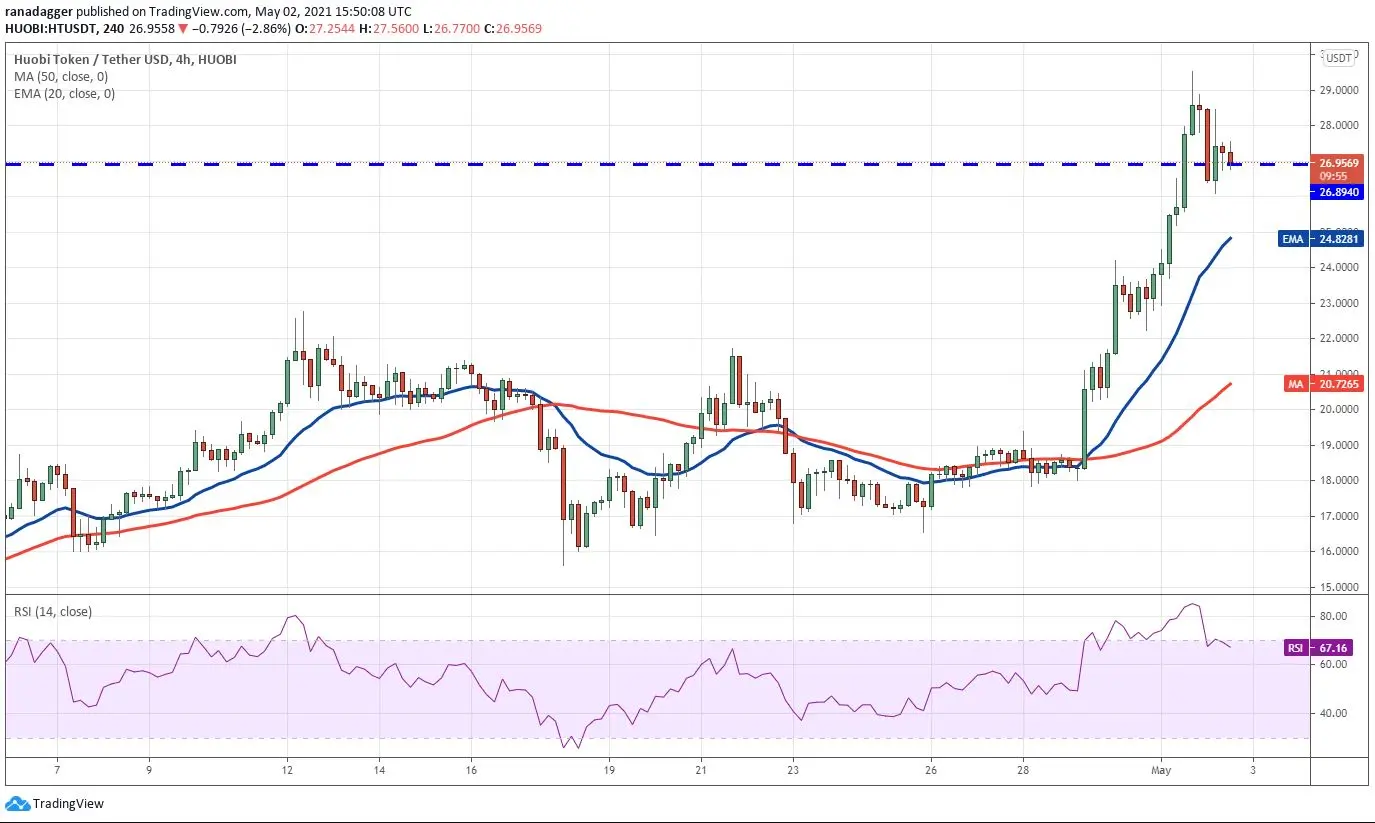Select the EMA (20, close, 0) indicator label

click(64, 94)
